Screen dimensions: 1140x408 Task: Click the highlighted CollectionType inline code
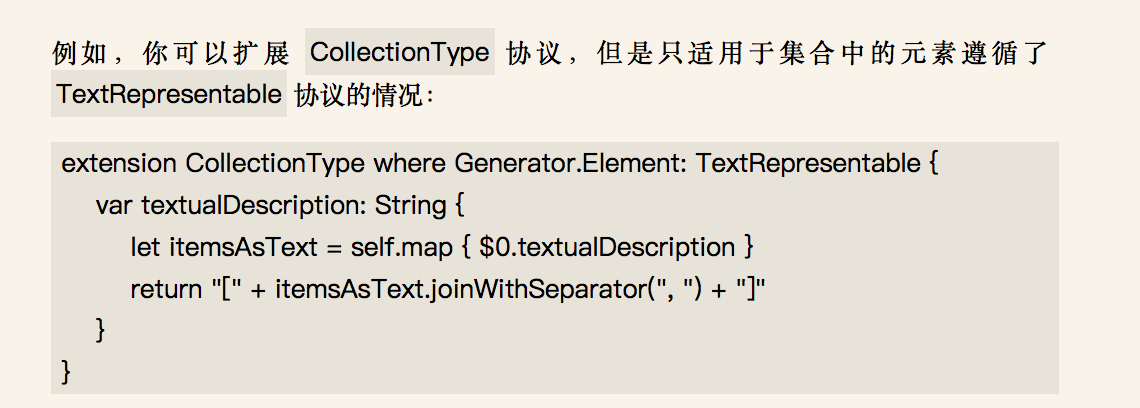399,52
